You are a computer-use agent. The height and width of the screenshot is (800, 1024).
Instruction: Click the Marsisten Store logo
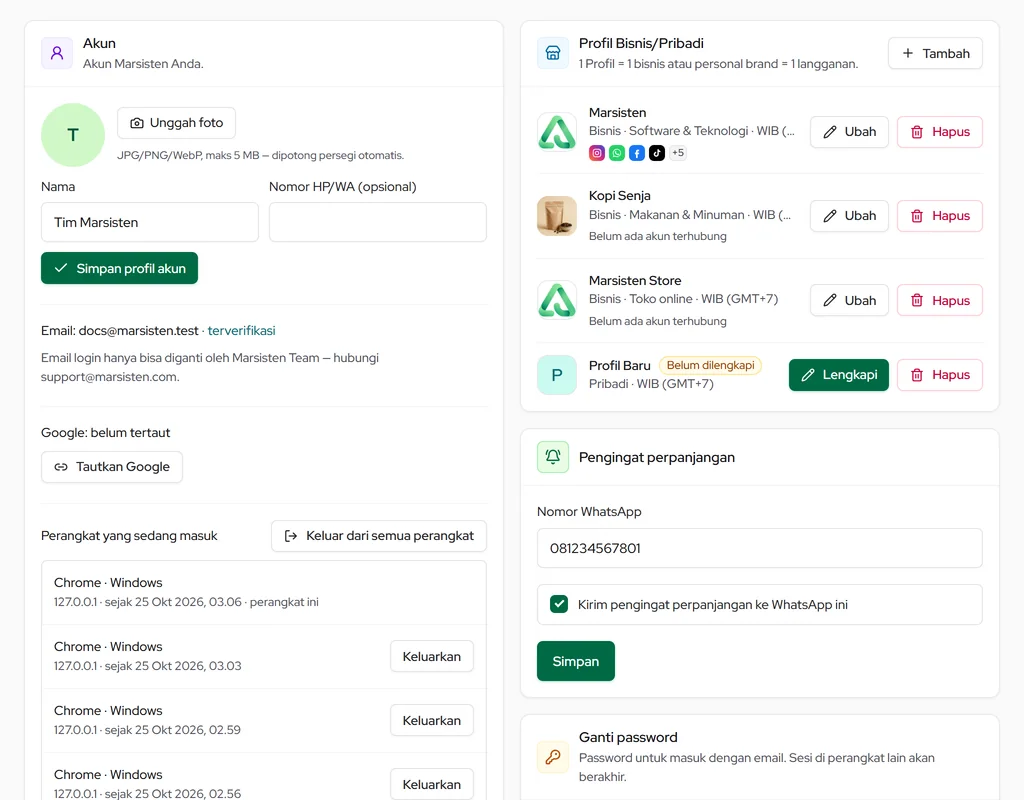556,300
